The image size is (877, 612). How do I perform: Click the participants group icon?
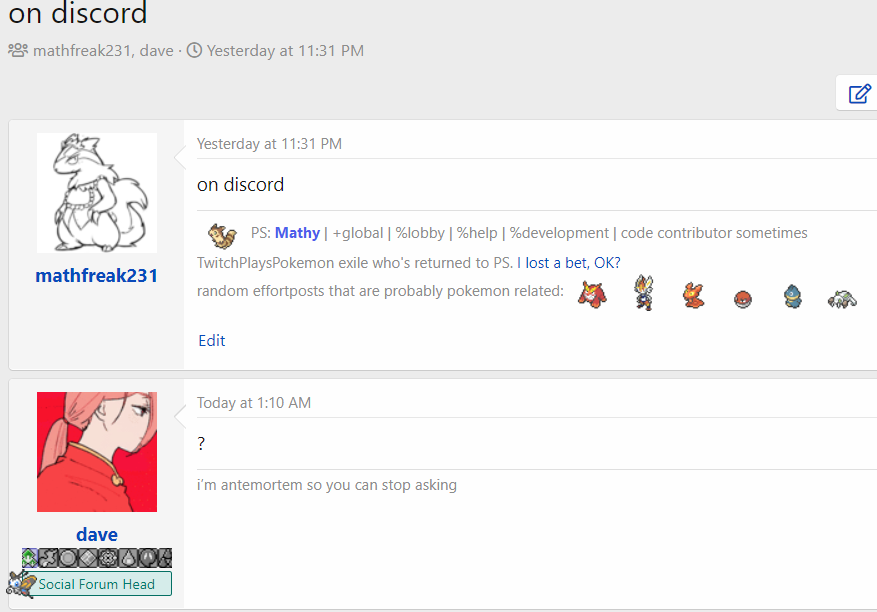tap(18, 50)
